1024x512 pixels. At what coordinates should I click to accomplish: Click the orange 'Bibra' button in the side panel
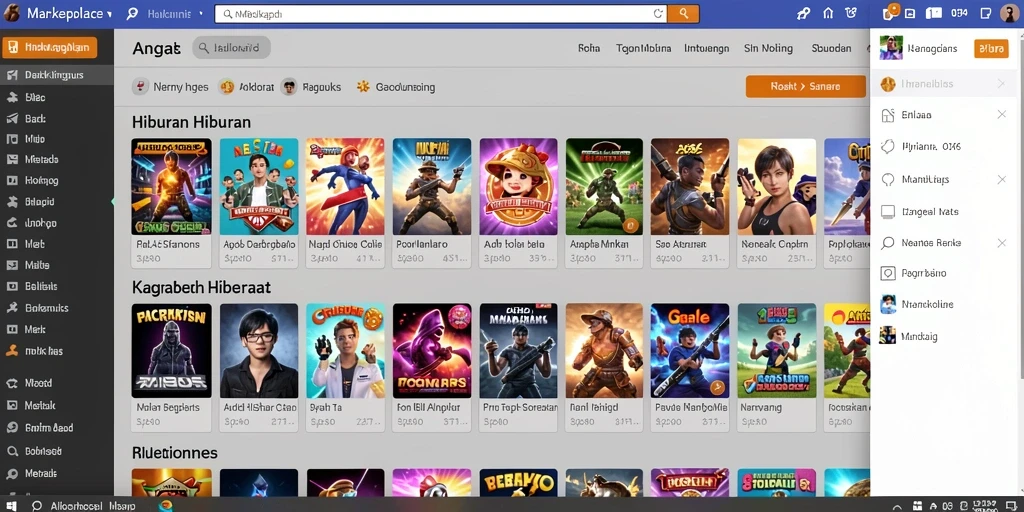[991, 49]
